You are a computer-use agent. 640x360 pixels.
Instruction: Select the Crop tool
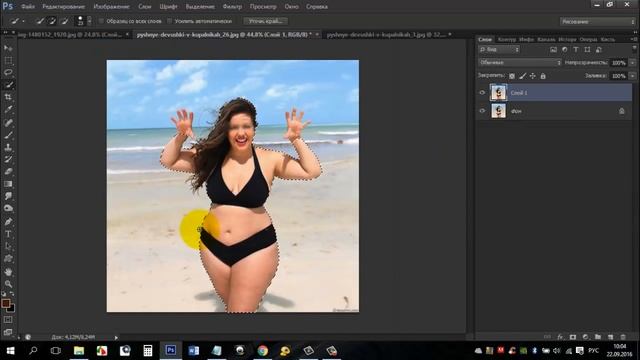click(8, 97)
